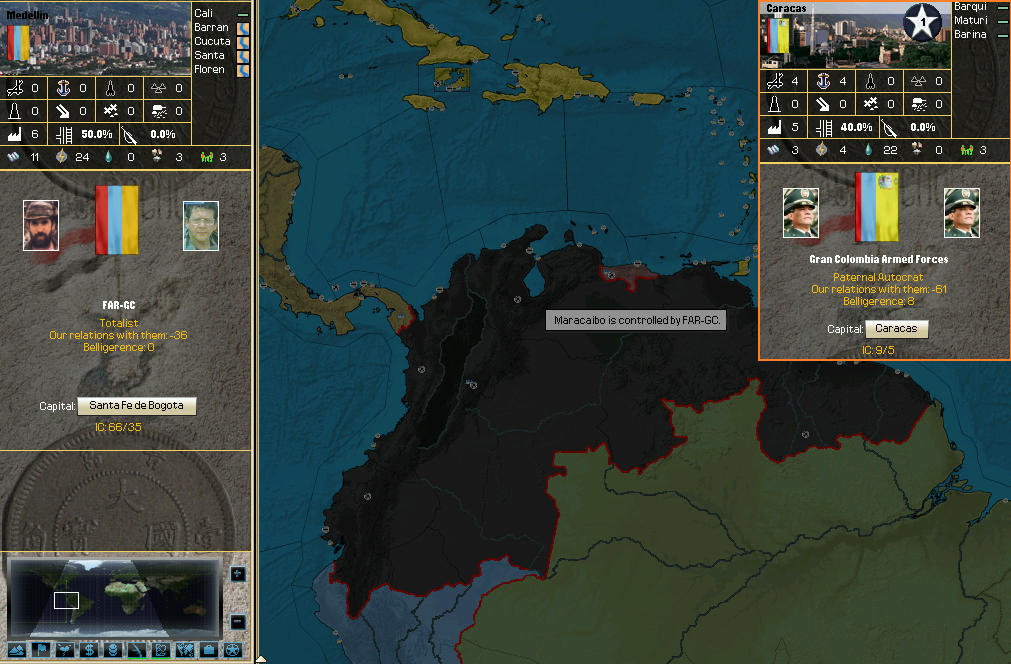Zoom out with minimap minus button
This screenshot has height=664, width=1011.
click(237, 621)
